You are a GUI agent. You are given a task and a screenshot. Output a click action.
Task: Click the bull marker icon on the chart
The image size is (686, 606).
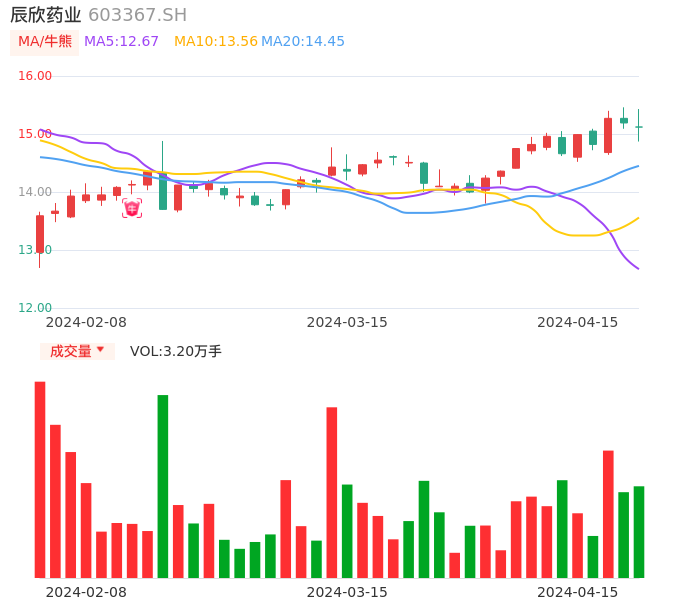click(x=132, y=208)
